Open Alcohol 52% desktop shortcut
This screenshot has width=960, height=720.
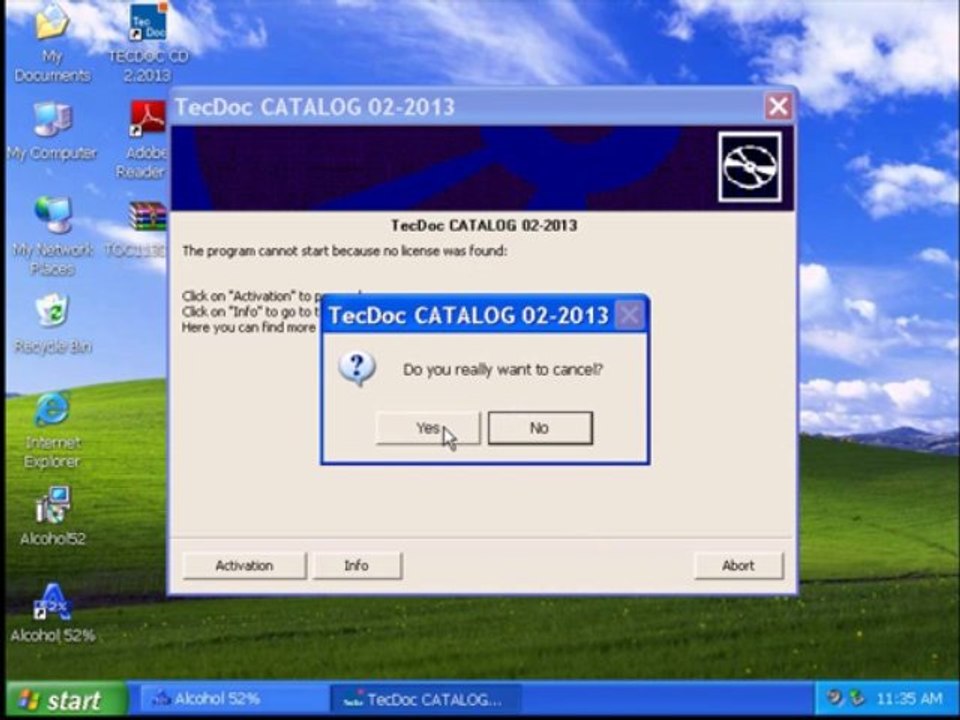53,612
